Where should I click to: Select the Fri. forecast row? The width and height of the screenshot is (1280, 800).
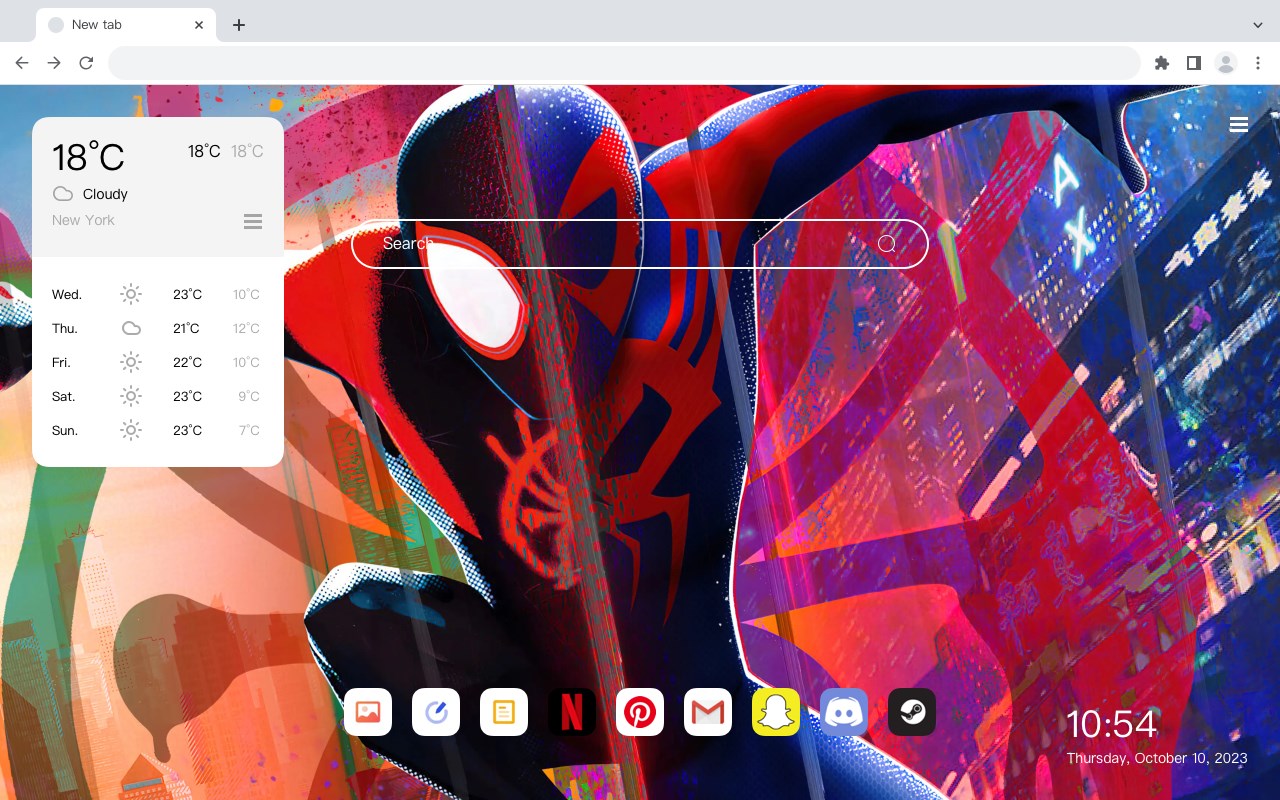(x=158, y=362)
